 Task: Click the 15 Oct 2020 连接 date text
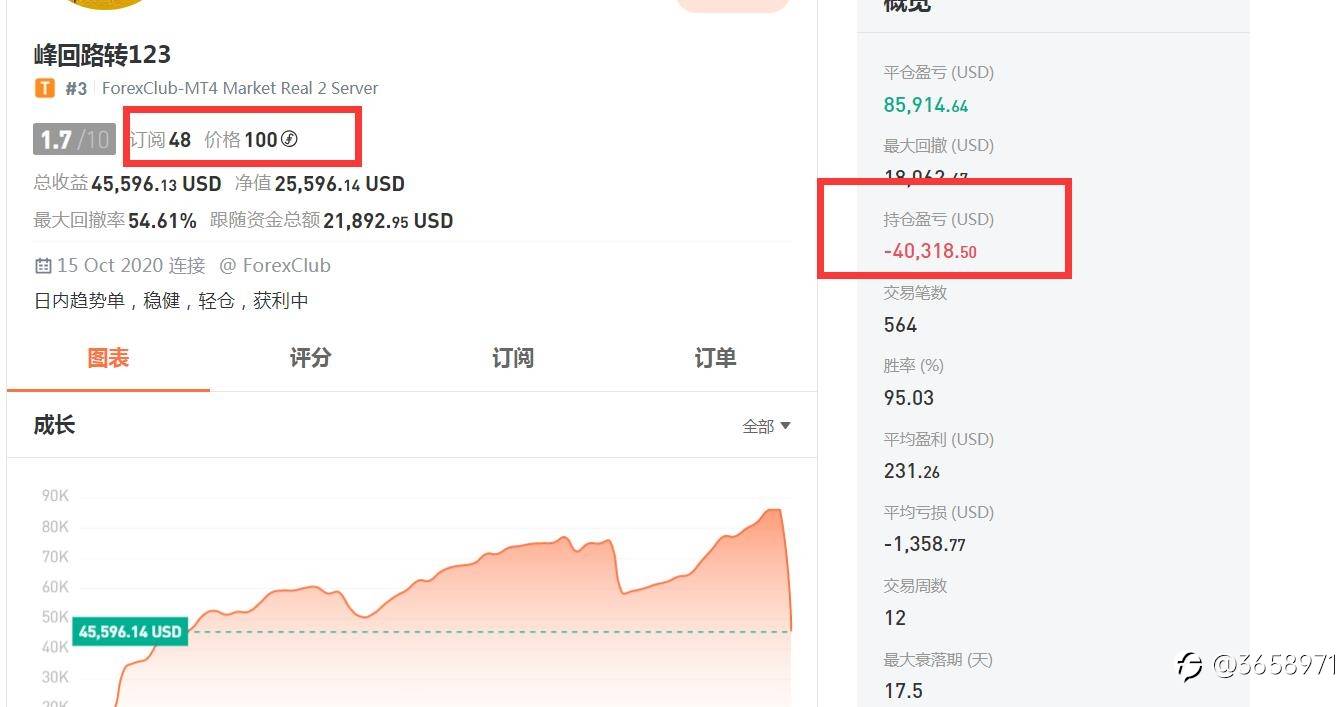[131, 266]
